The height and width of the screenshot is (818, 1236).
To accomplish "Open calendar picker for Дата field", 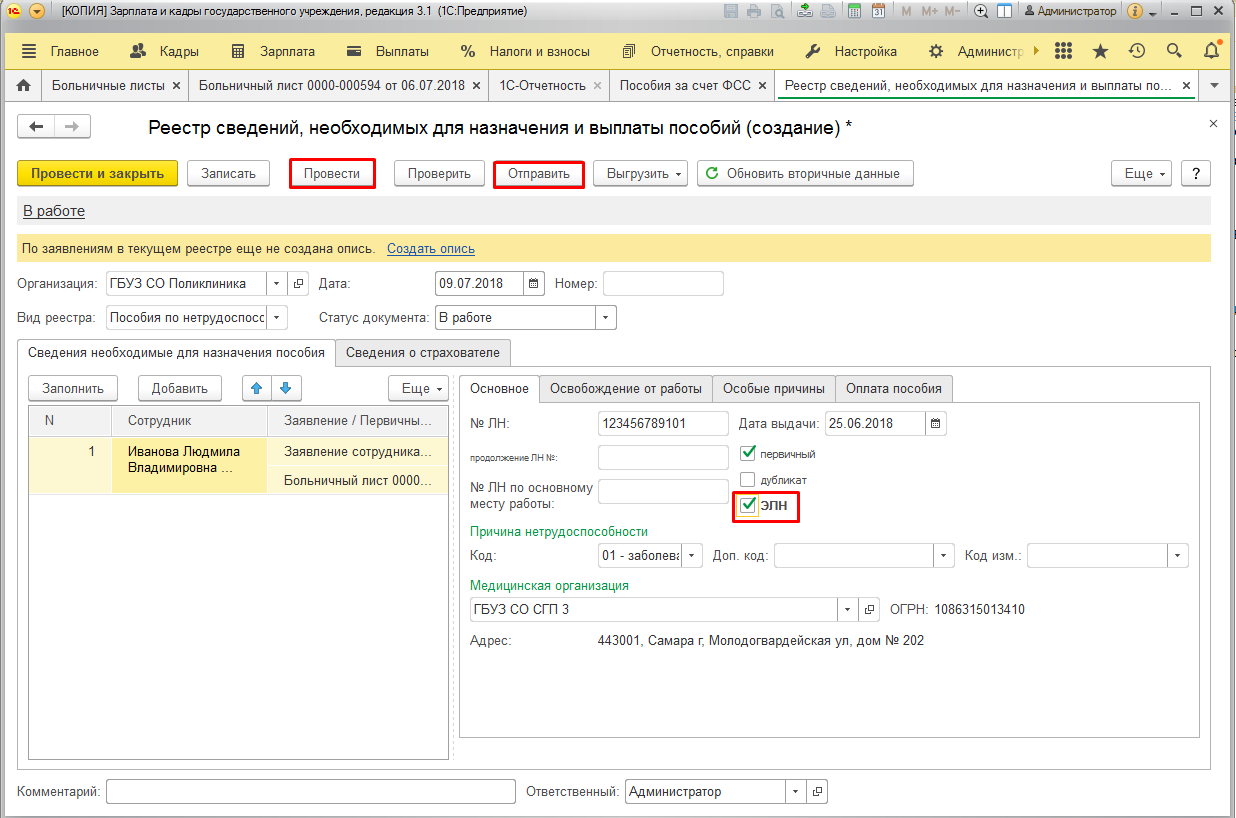I will point(534,284).
